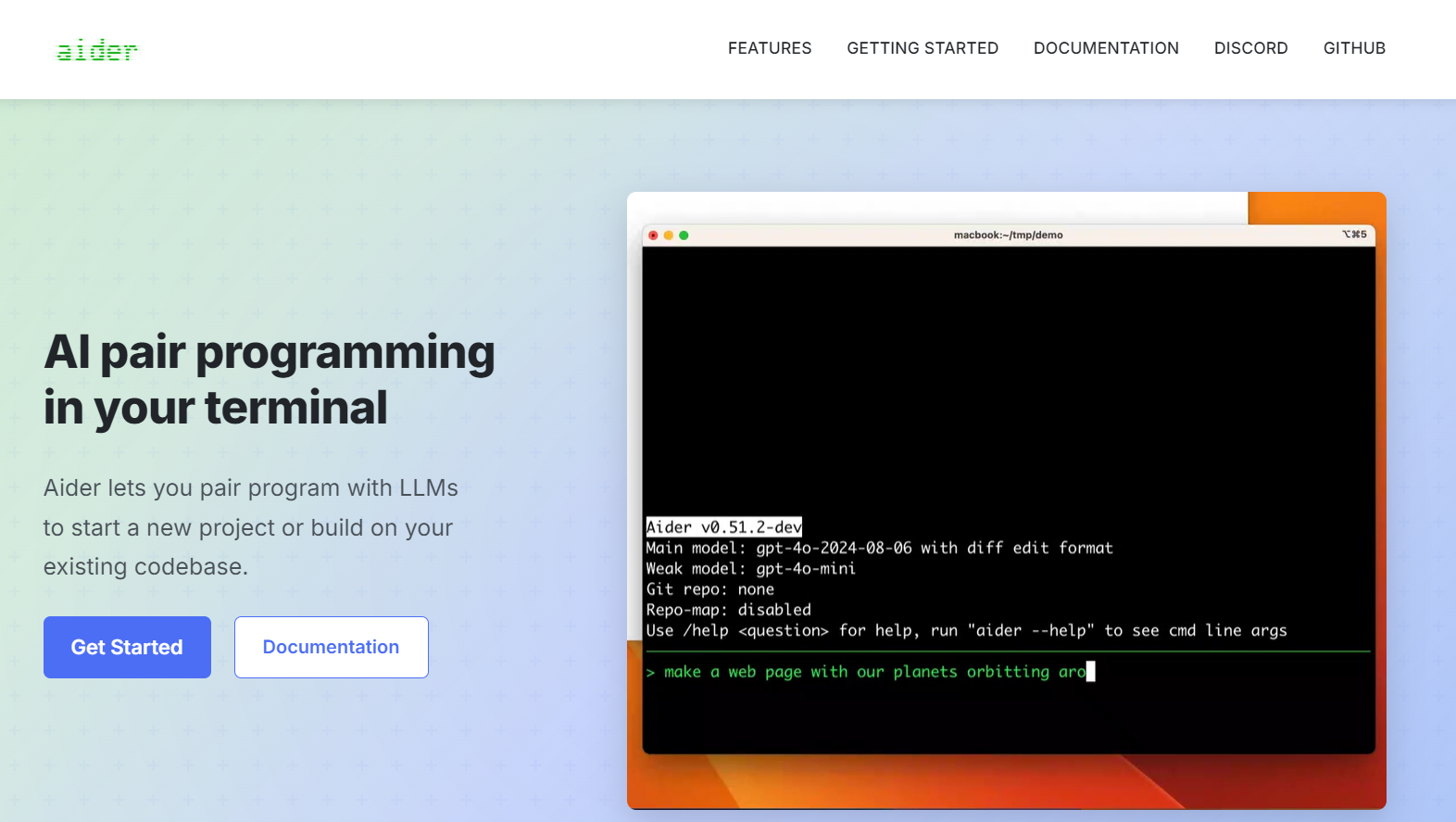Screen dimensions: 1456x822
Task: Click the Repo-map: disabled terminal line
Action: click(x=728, y=610)
